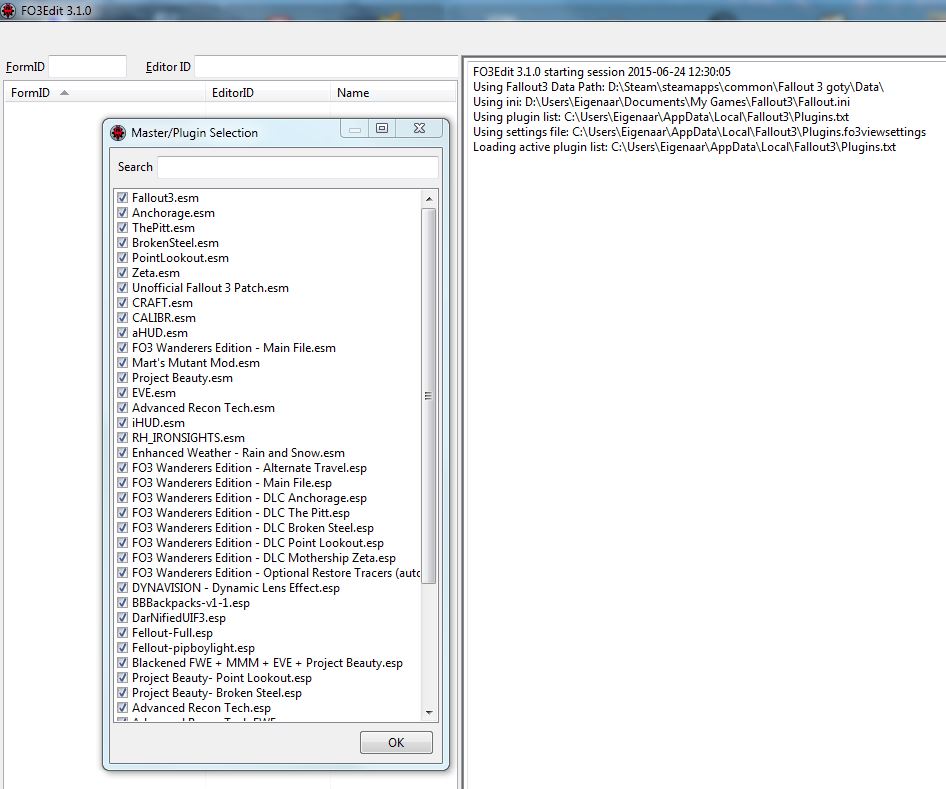Uncheck Zeta.esm checkbox

click(122, 273)
